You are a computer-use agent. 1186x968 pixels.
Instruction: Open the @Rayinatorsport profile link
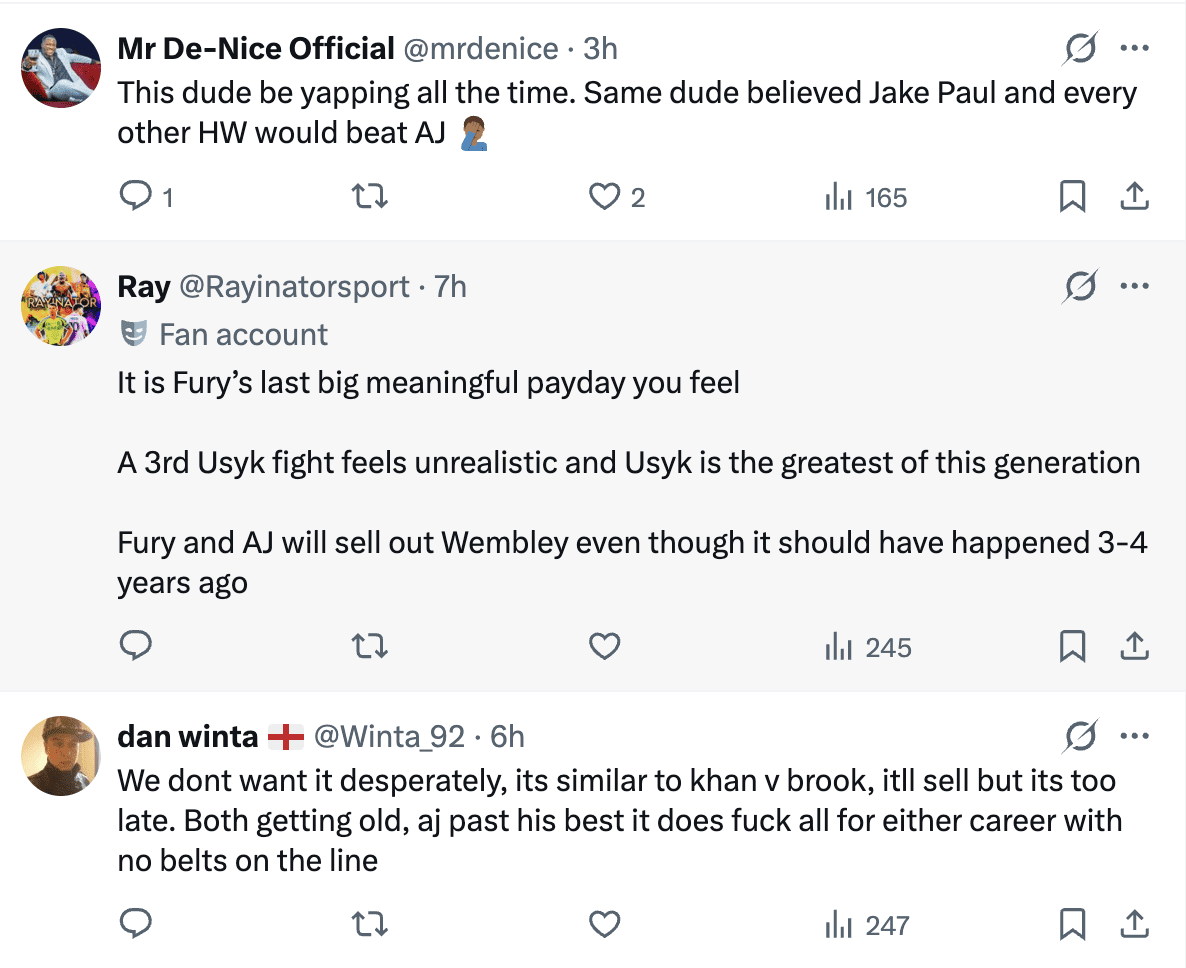pyautogui.click(x=294, y=287)
